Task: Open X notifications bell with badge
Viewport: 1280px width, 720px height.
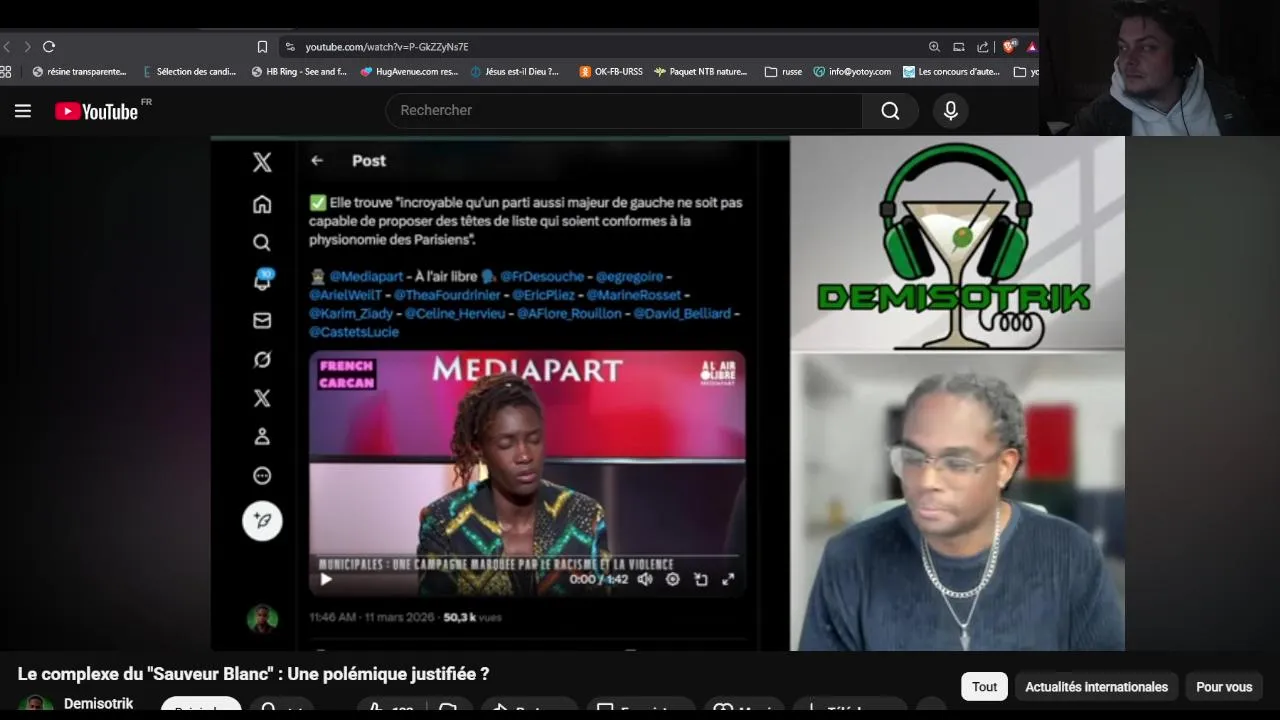Action: (263, 280)
